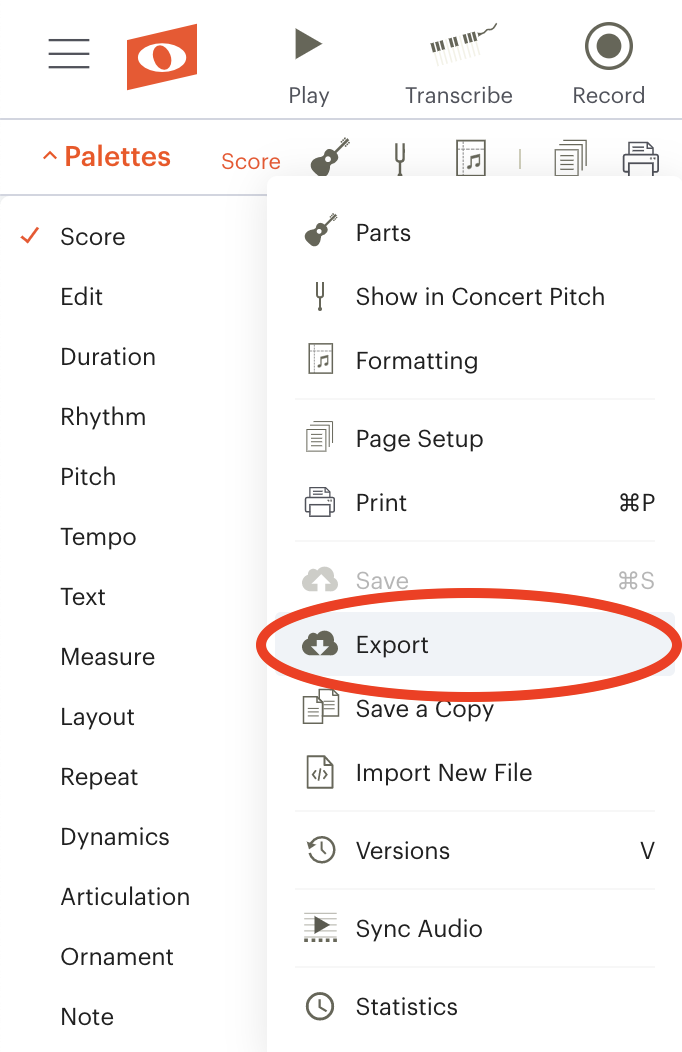Viewport: 682px width, 1052px height.
Task: Open Formatting icon in the toolbar
Action: (471, 158)
